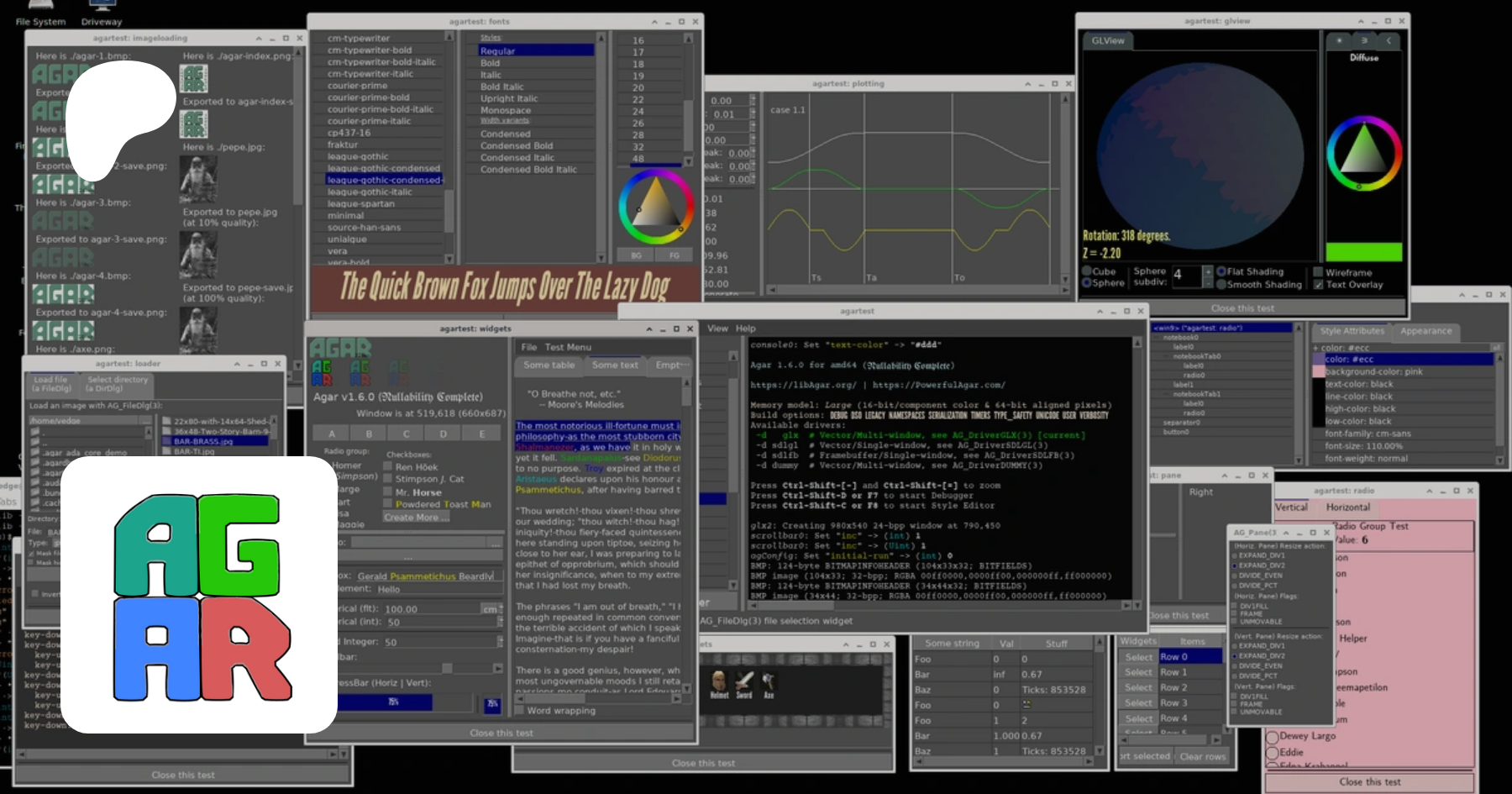Click the pepe.jpg portrait image
Viewport: 1512px width, 794px height.
click(198, 178)
